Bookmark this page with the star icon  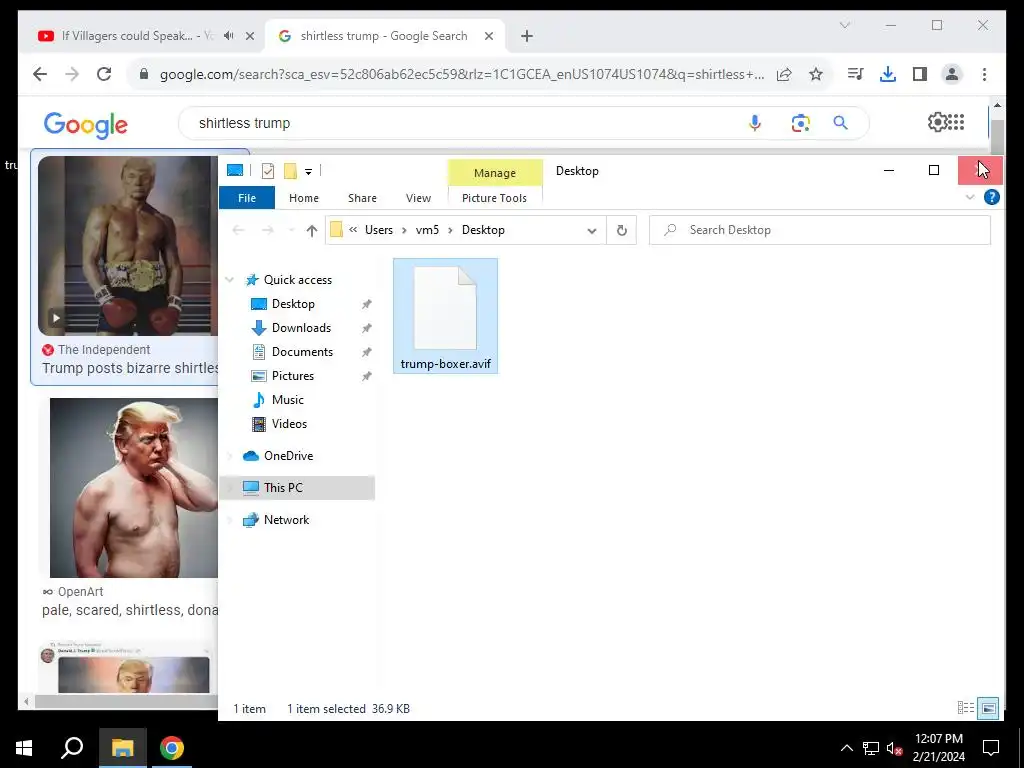coord(816,74)
